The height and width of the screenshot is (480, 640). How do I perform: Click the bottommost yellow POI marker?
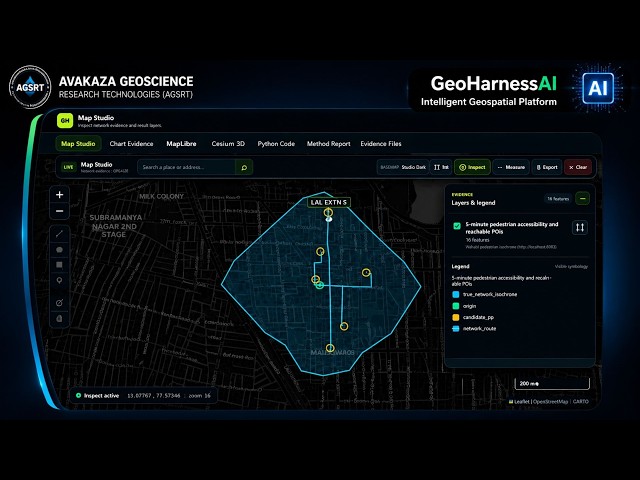(330, 348)
